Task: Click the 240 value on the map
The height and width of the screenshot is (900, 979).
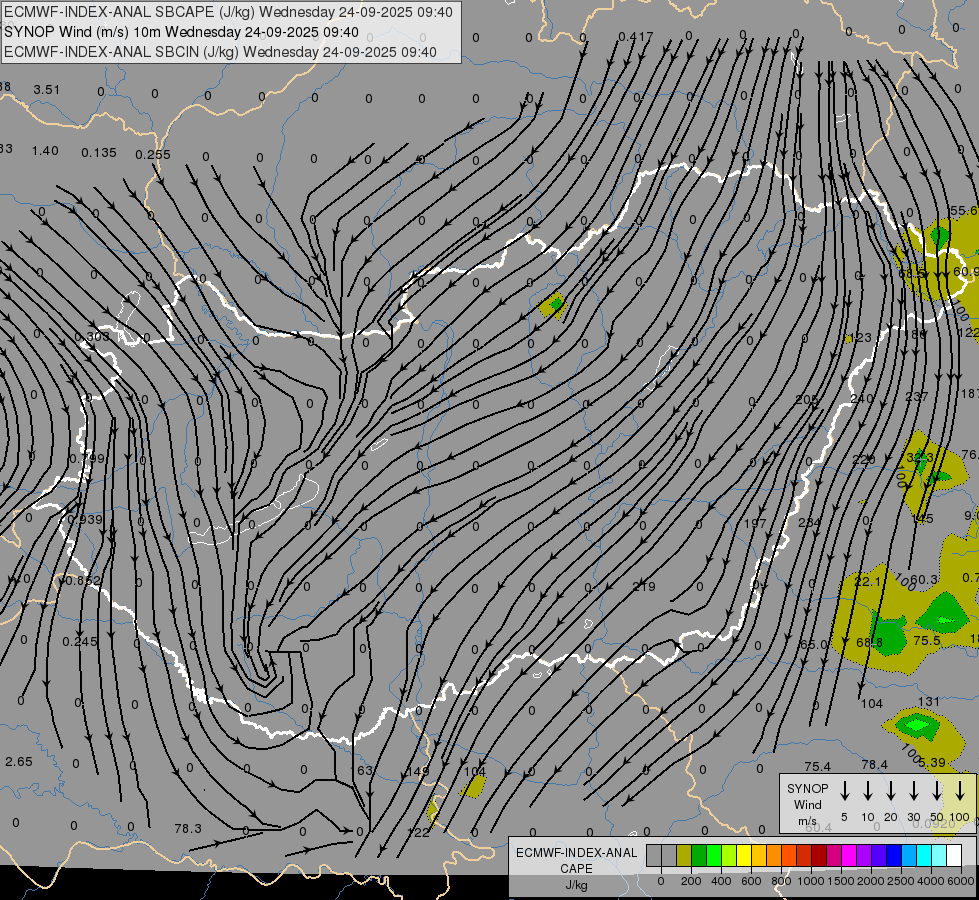Action: pyautogui.click(x=862, y=398)
